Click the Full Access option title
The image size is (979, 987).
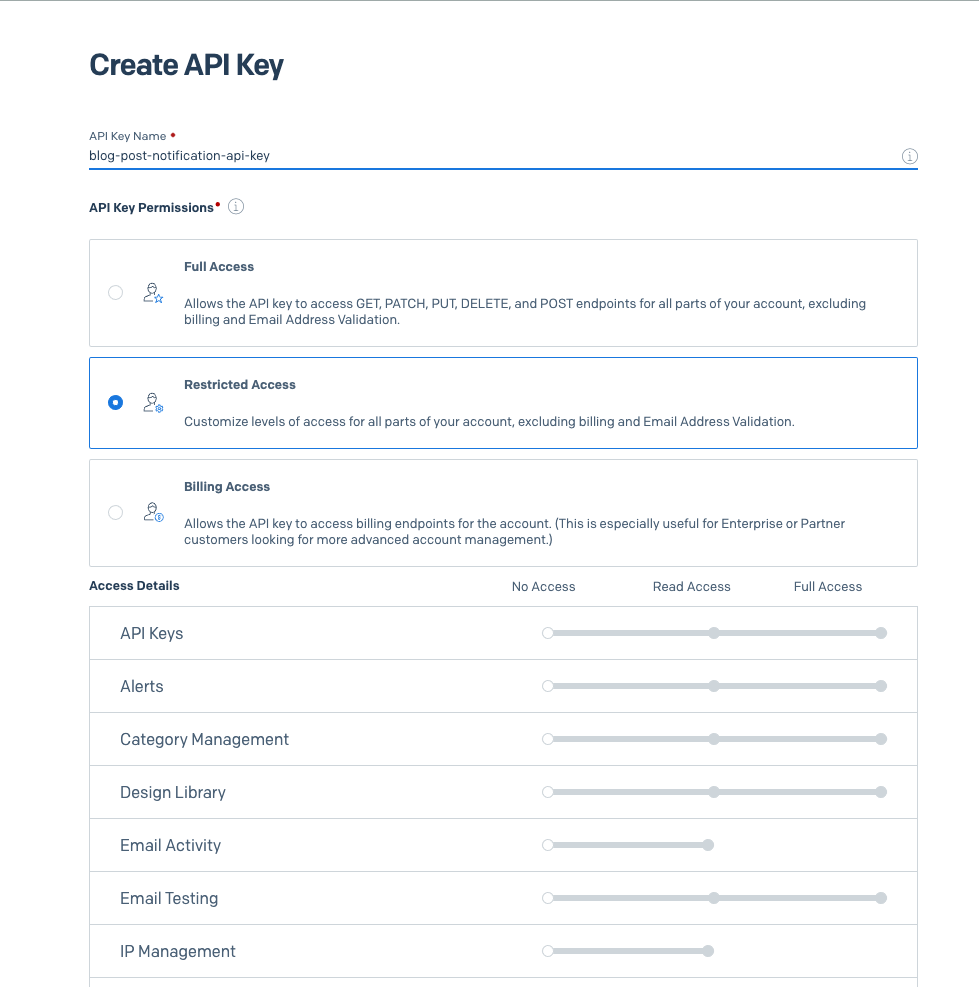coord(218,267)
